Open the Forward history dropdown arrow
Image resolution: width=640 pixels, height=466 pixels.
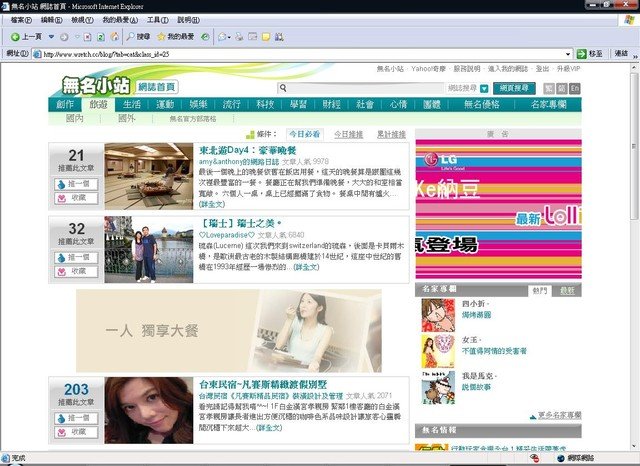point(77,37)
